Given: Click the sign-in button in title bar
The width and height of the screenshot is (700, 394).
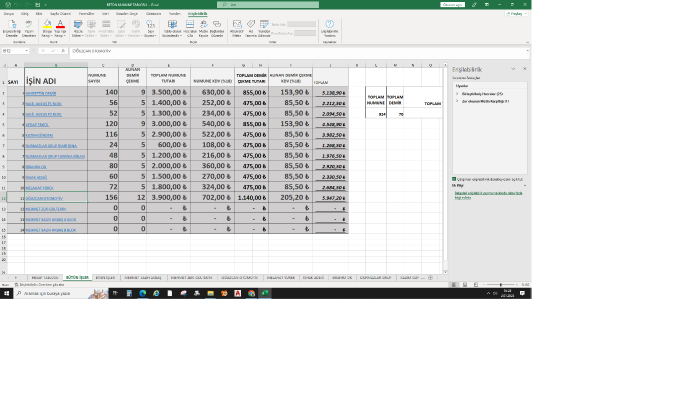Looking at the screenshot, I should (x=452, y=4).
